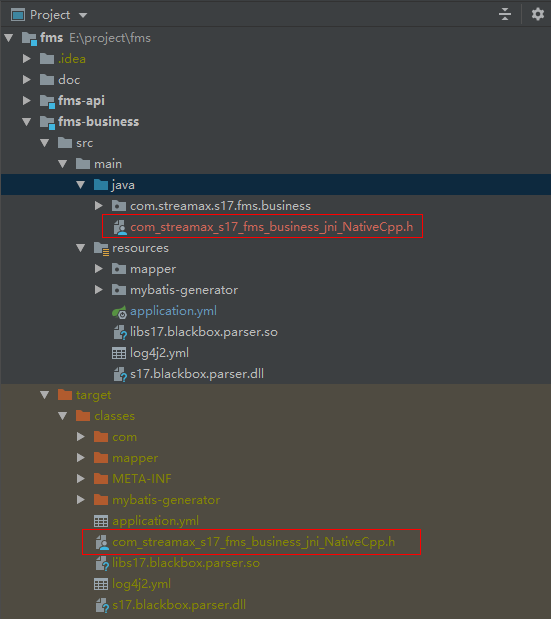Collapse the java source folder

[81, 185]
